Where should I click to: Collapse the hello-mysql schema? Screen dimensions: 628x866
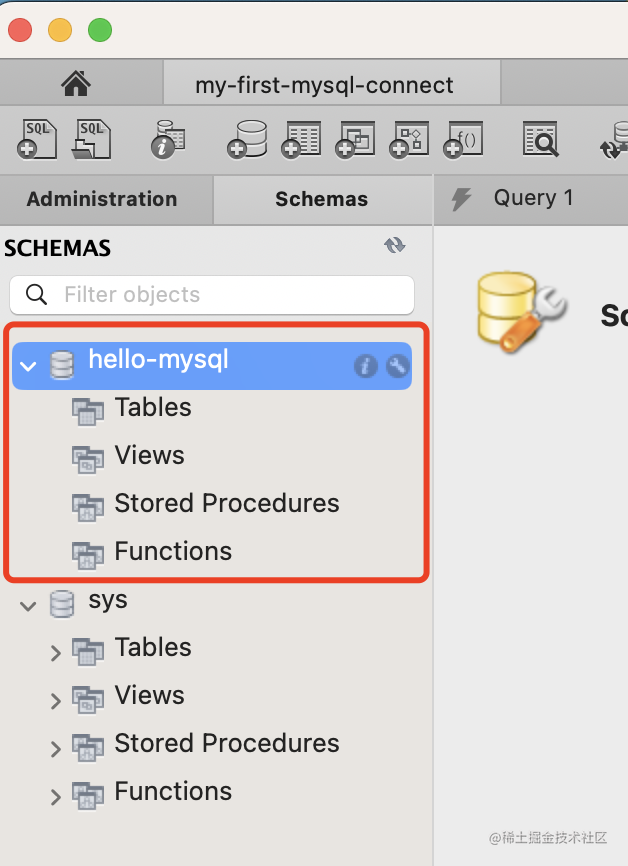coord(28,366)
